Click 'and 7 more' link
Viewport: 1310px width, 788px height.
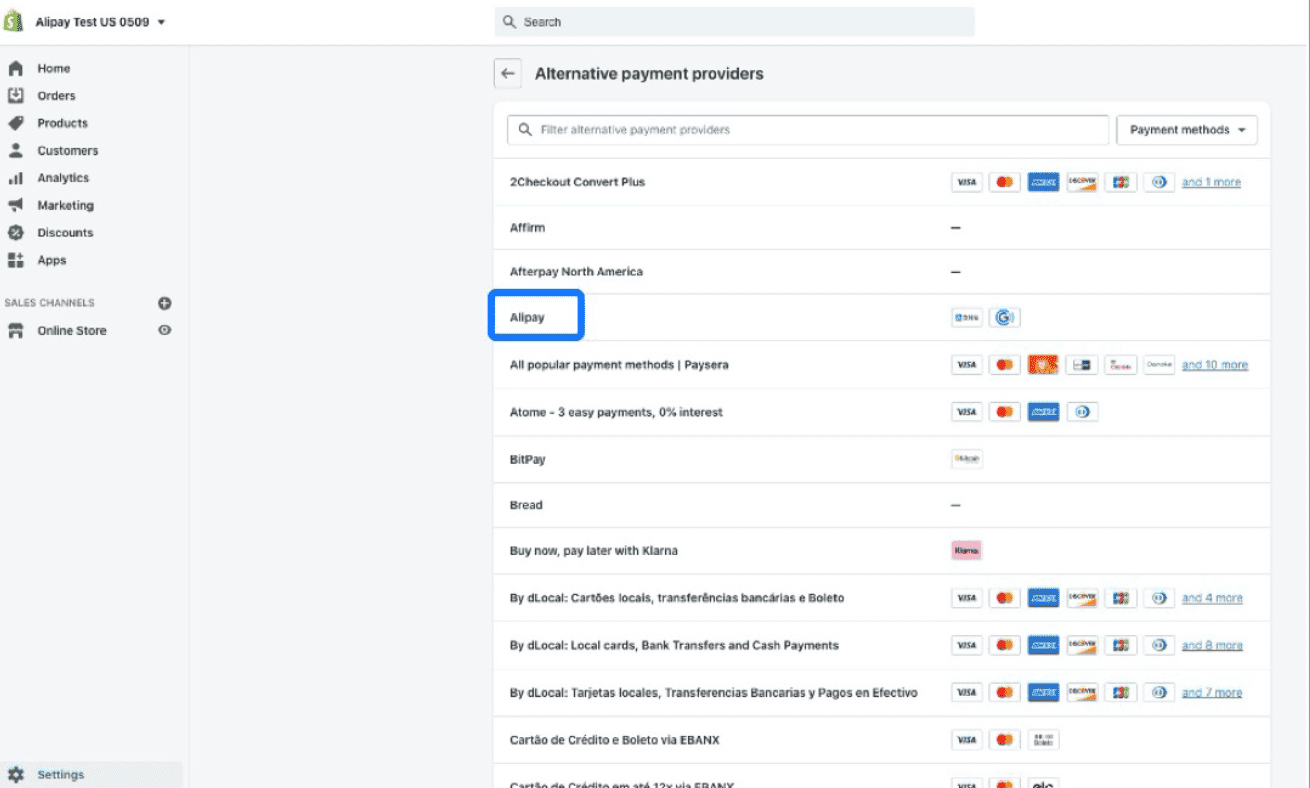[1212, 692]
